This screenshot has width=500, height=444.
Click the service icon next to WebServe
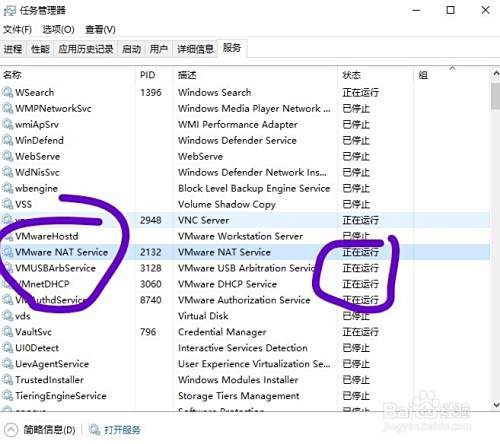pyautogui.click(x=8, y=156)
